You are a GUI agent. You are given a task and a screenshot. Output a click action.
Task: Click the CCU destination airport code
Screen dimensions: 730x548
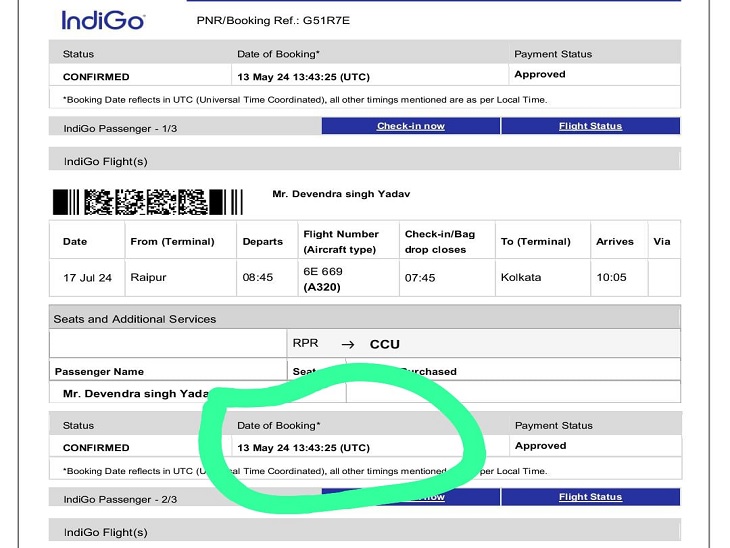click(x=385, y=344)
